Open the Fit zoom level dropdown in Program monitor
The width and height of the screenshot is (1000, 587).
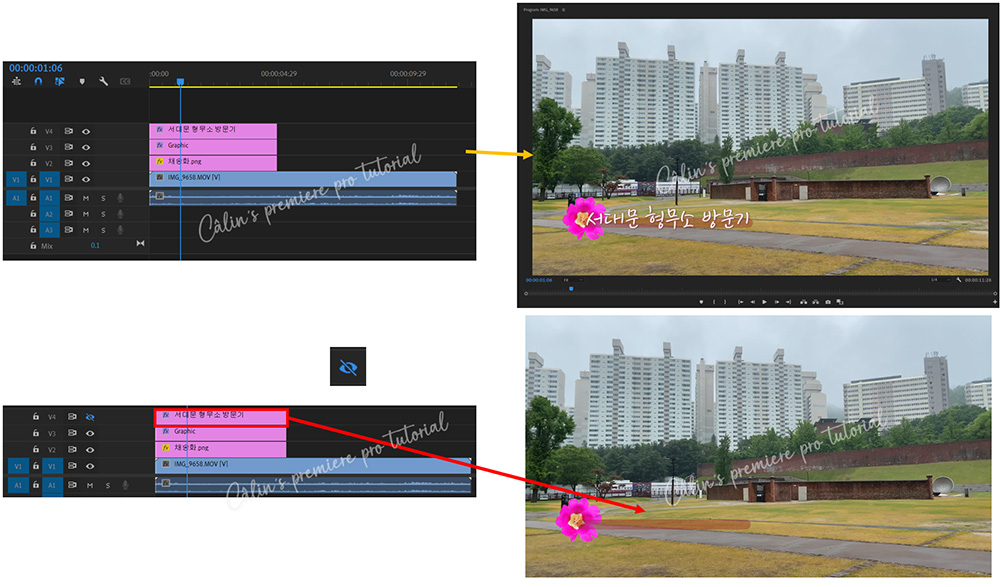pos(572,280)
